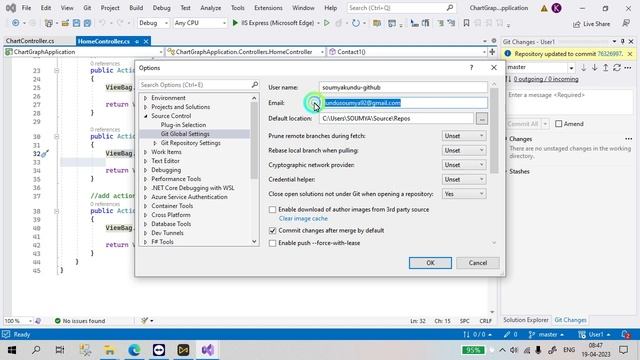
Task: Open Prune remote branches dropdown
Action: (464, 136)
